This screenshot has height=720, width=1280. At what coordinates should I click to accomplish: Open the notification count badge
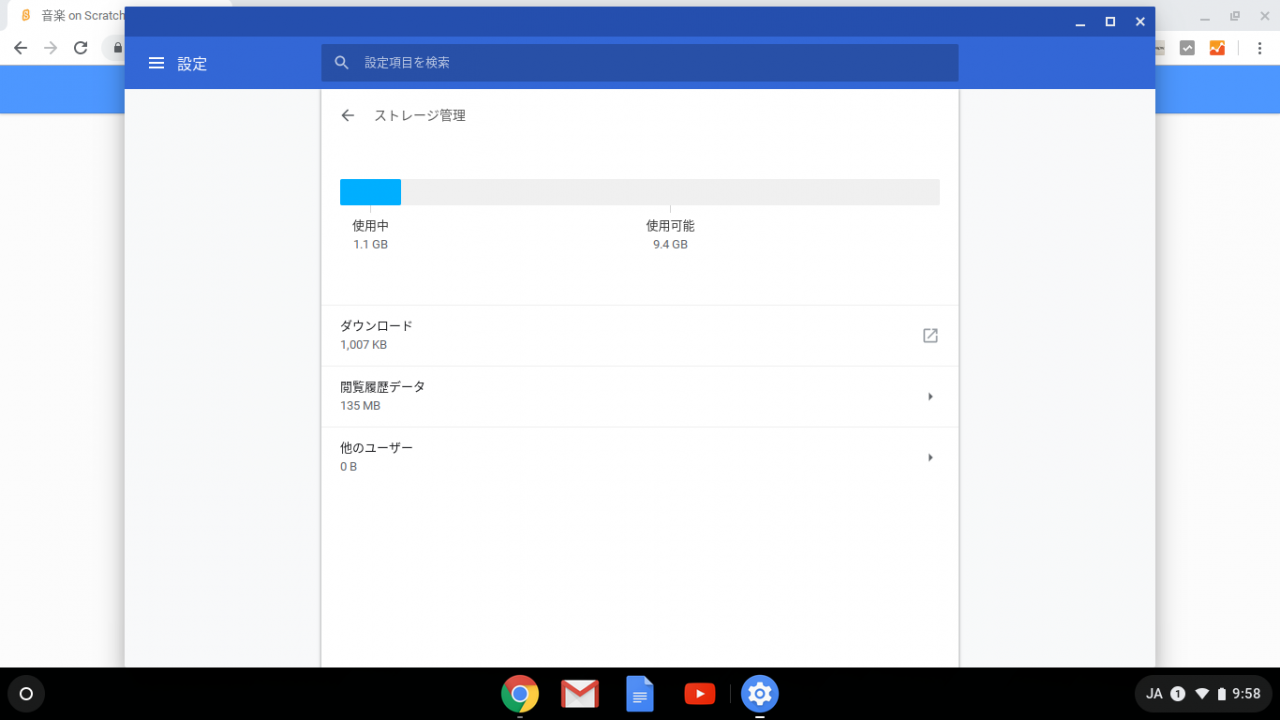pyautogui.click(x=1178, y=694)
